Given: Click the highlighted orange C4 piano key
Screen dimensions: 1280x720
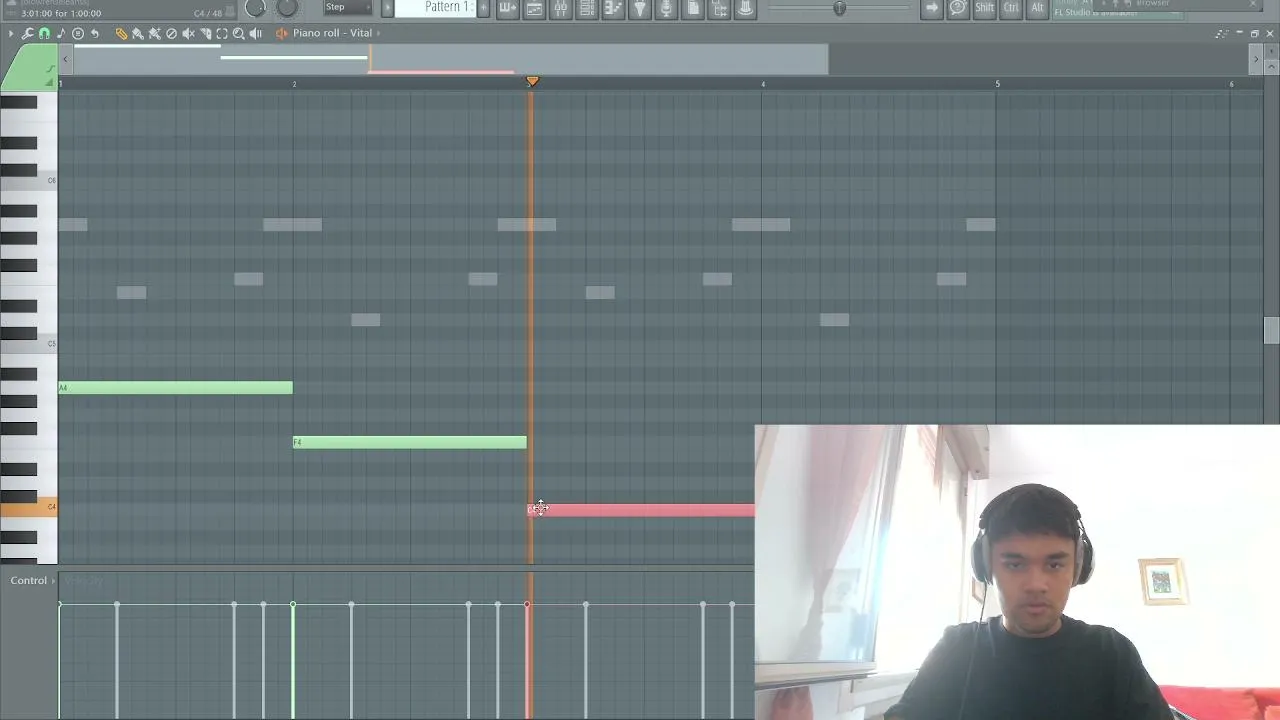Looking at the screenshot, I should [29, 508].
